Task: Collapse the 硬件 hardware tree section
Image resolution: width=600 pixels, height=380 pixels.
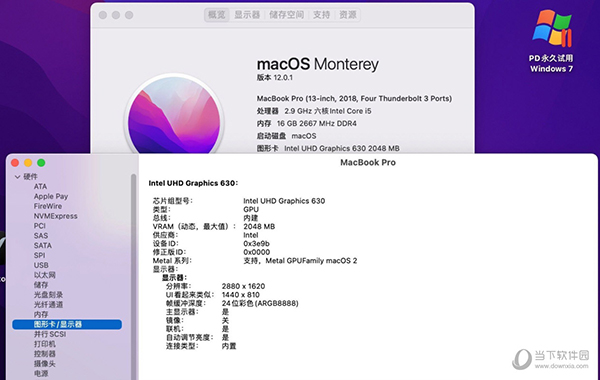Action: [17, 177]
